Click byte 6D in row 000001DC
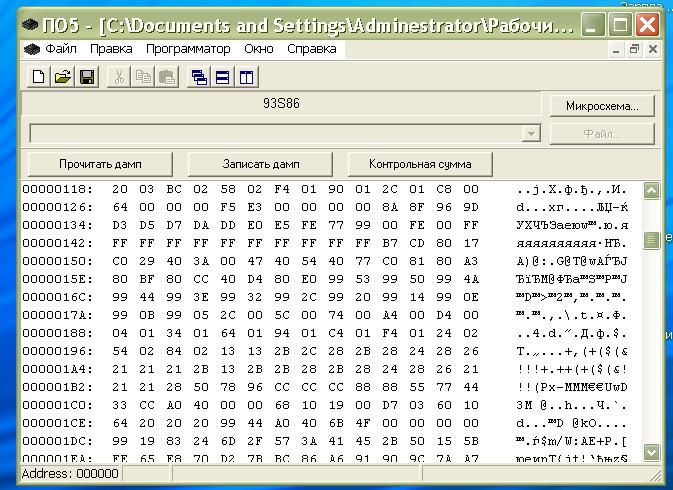The width and height of the screenshot is (673, 490). (228, 442)
